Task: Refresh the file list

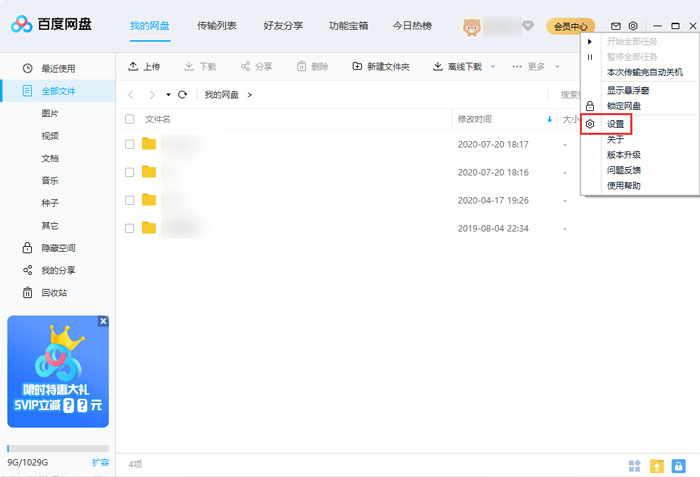Action: 182,95
